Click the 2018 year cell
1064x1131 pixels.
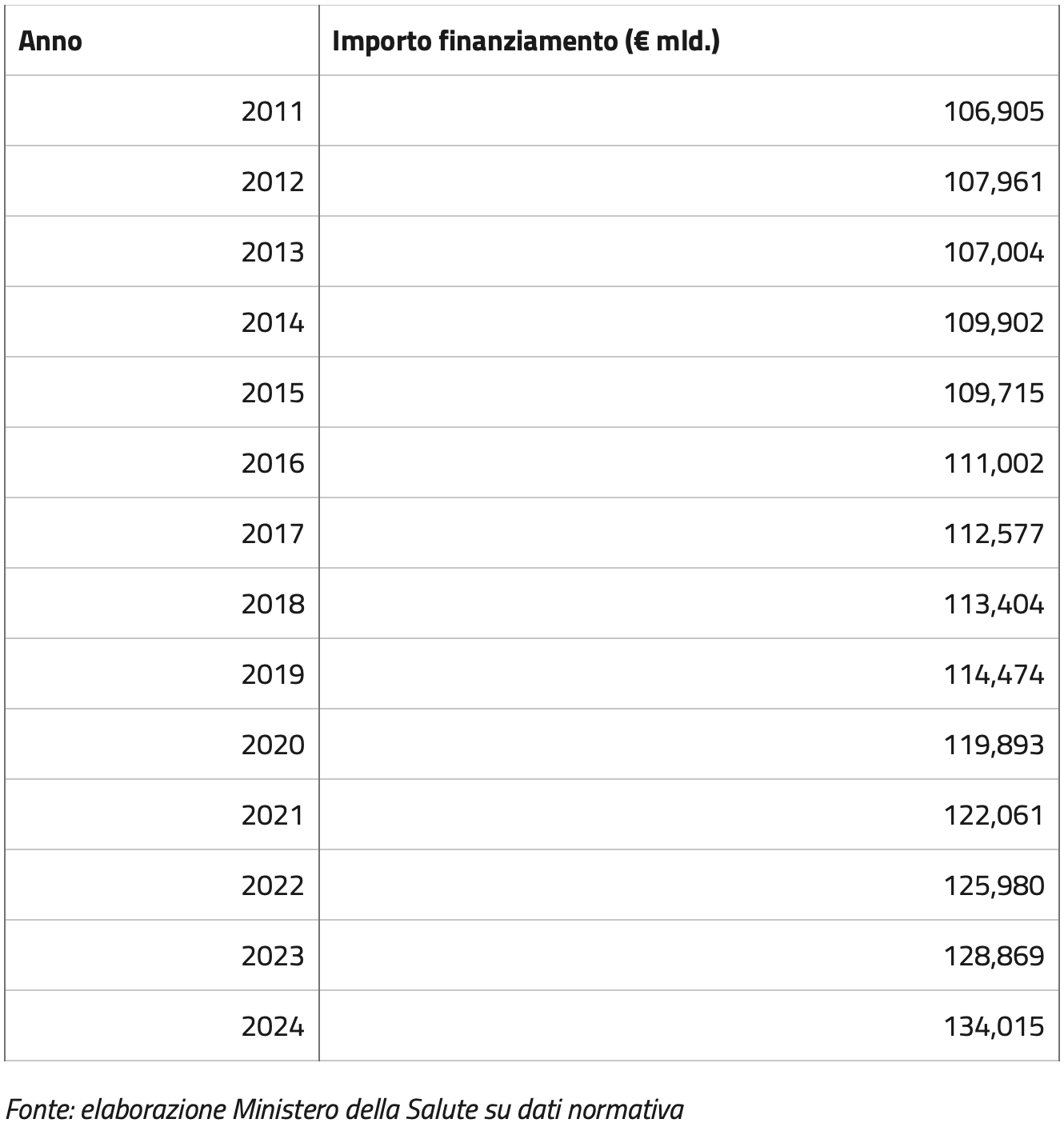tap(273, 604)
